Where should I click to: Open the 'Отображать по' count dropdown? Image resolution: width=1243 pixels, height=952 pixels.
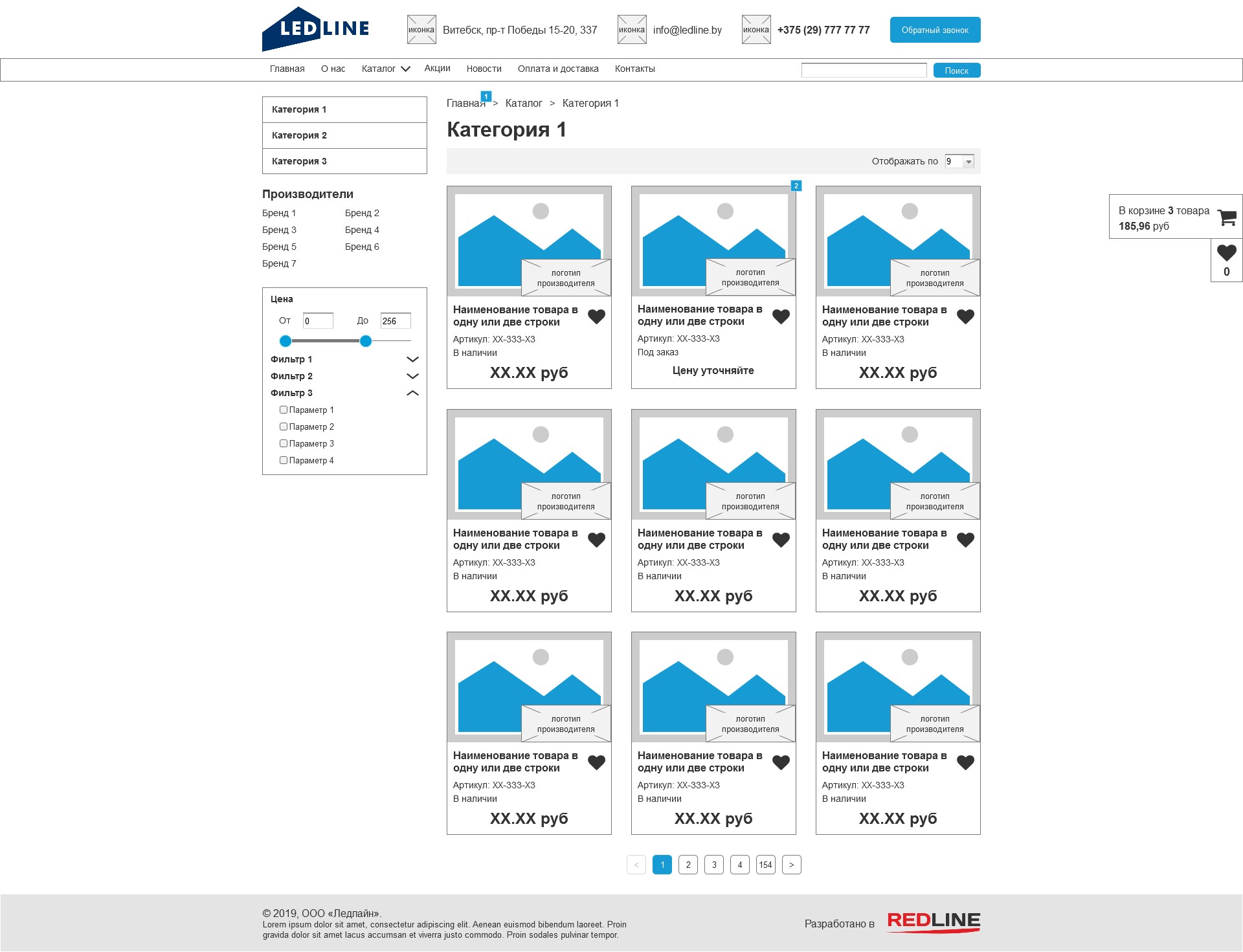point(959,161)
